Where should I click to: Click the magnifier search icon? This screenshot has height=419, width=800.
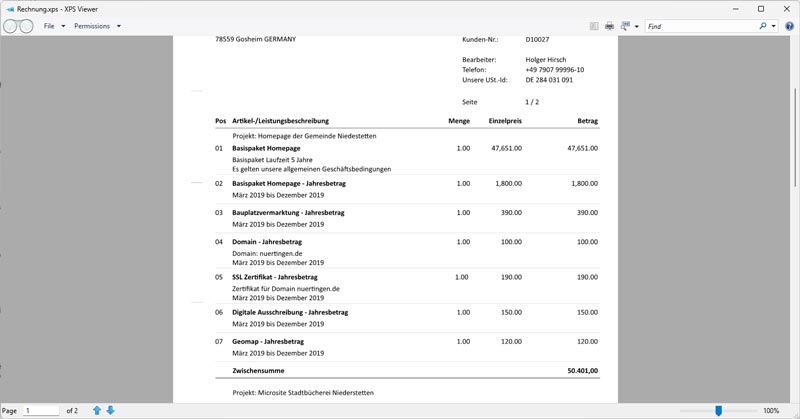(x=762, y=26)
